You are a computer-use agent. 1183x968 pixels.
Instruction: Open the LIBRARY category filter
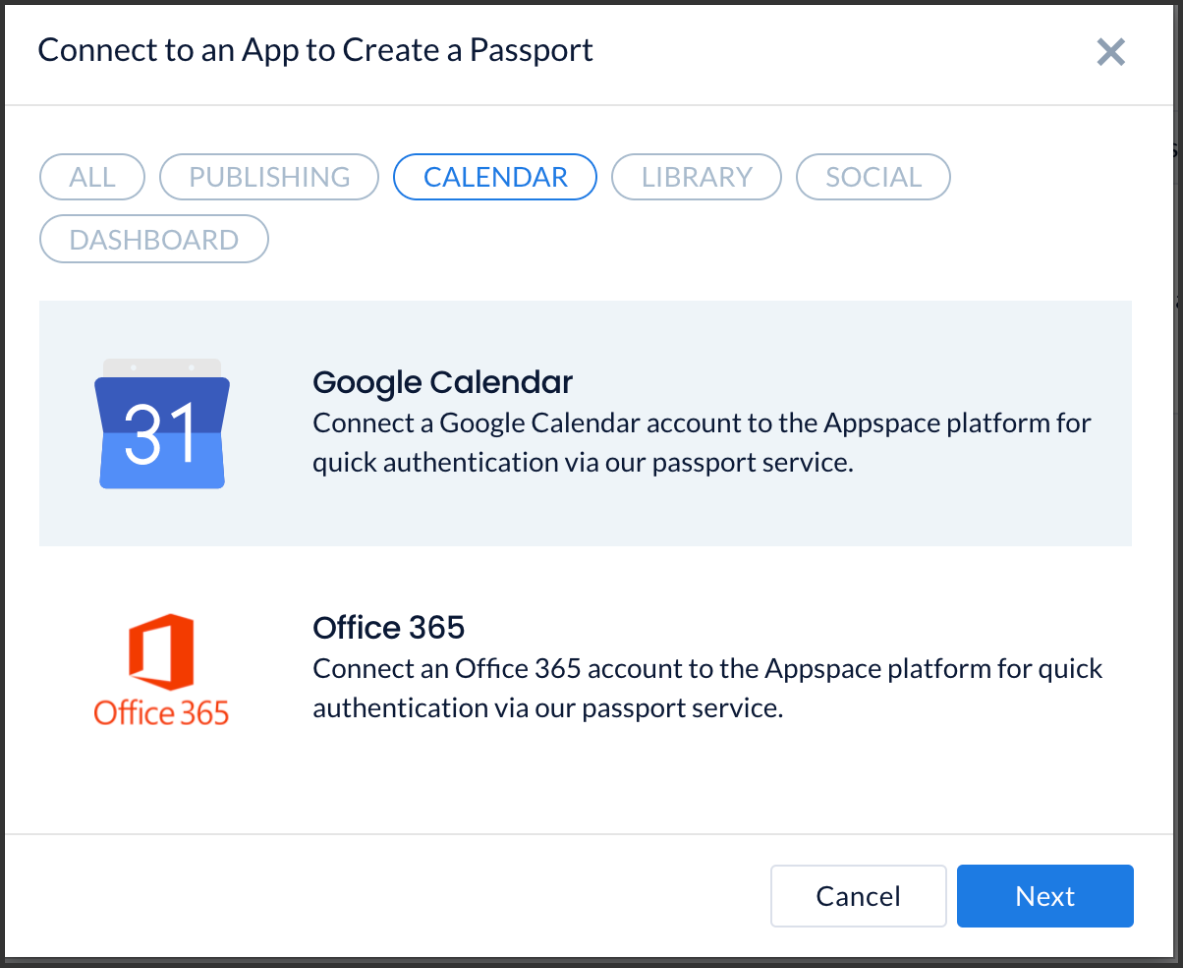point(696,177)
